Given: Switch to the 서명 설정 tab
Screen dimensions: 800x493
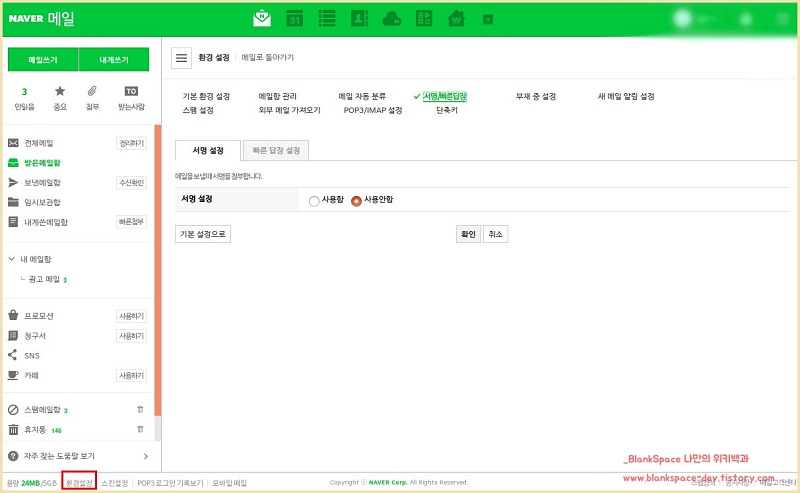Looking at the screenshot, I should coord(208,151).
